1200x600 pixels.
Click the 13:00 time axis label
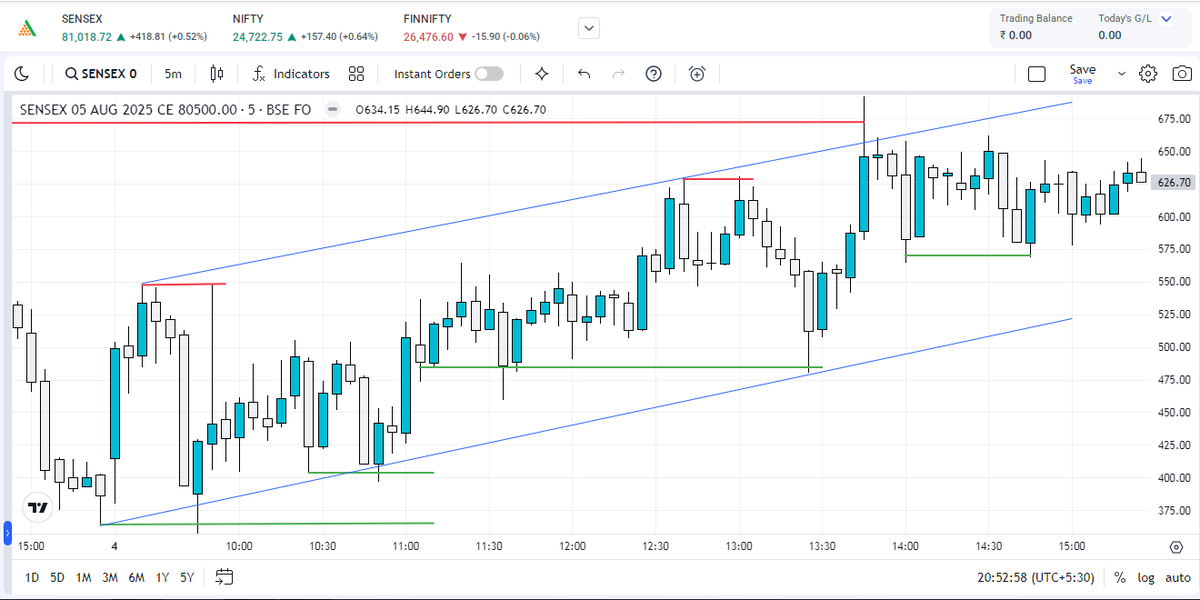(x=739, y=546)
